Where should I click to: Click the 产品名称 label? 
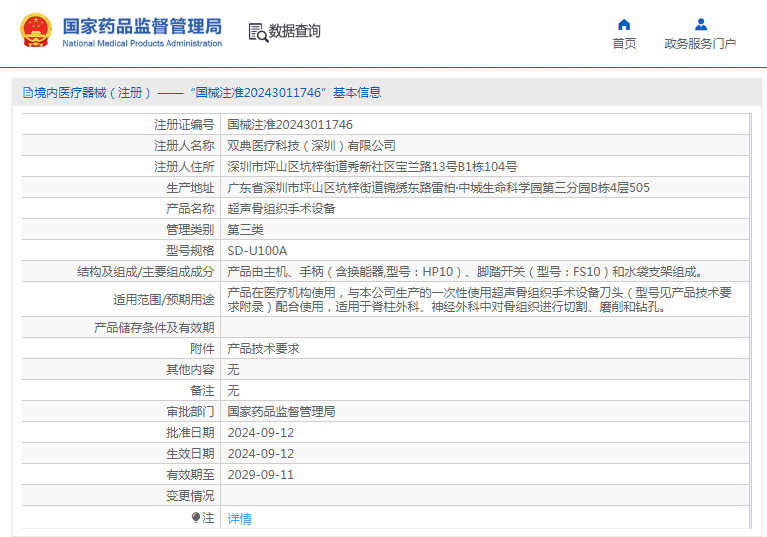coord(190,209)
